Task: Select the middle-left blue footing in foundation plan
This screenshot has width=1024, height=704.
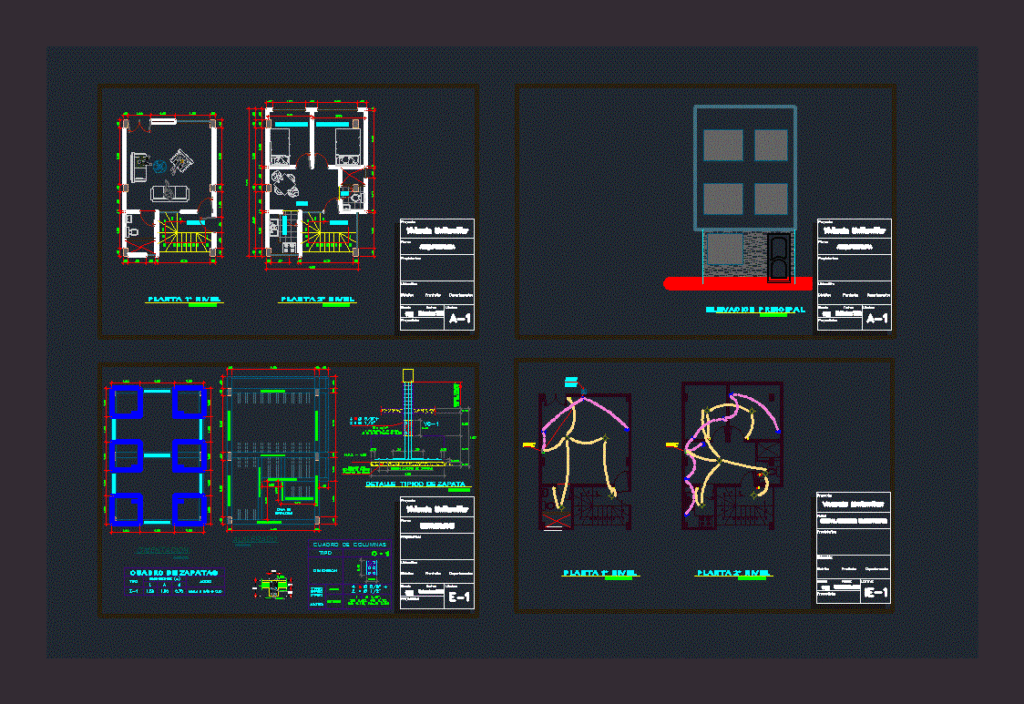Action: tap(126, 455)
